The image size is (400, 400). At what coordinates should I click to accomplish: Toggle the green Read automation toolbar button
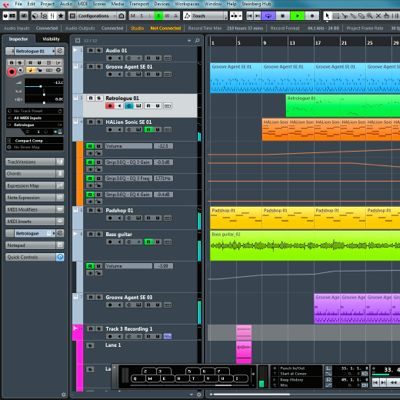point(159,16)
